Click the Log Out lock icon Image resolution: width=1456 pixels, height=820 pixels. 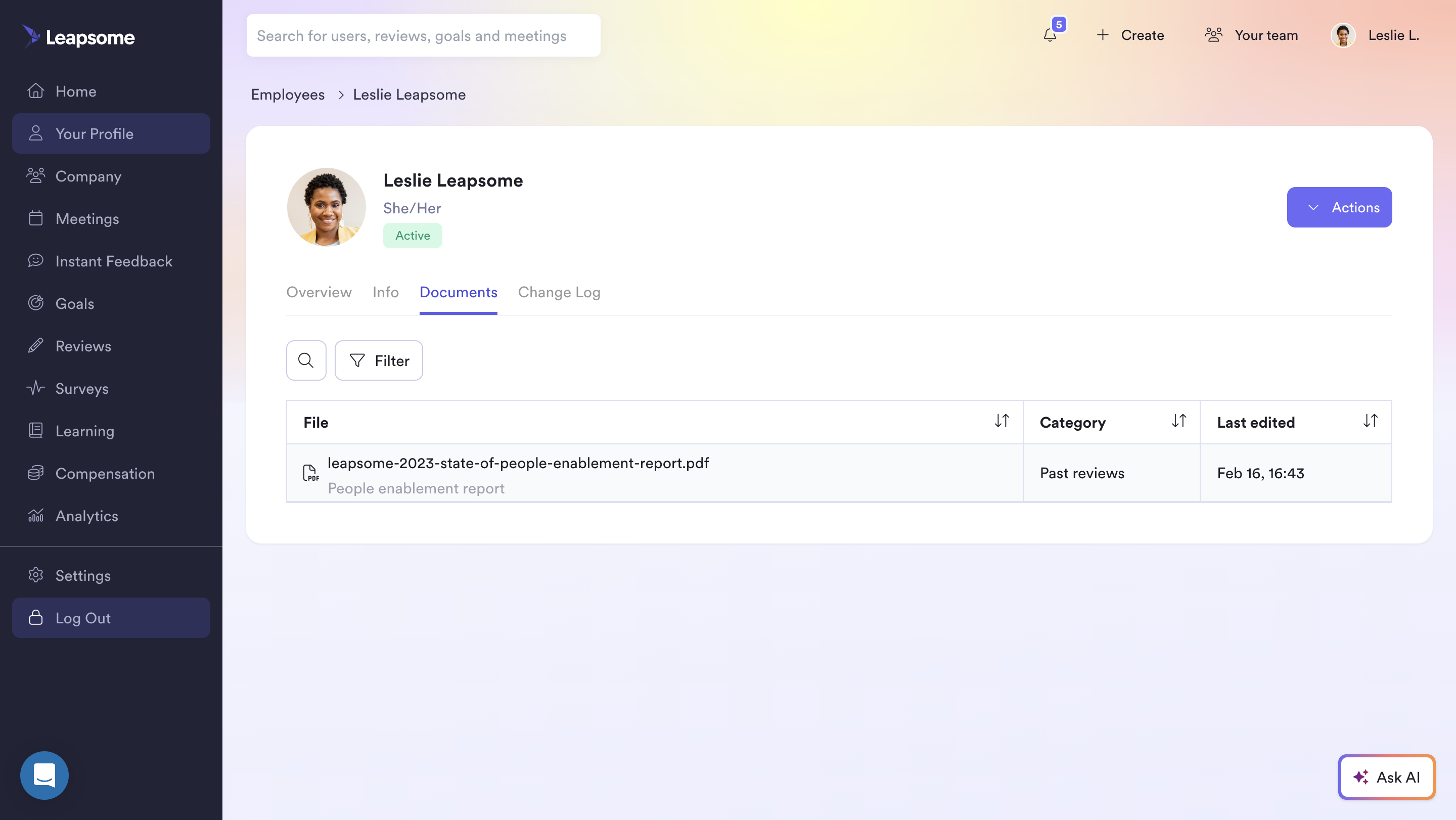click(x=35, y=618)
